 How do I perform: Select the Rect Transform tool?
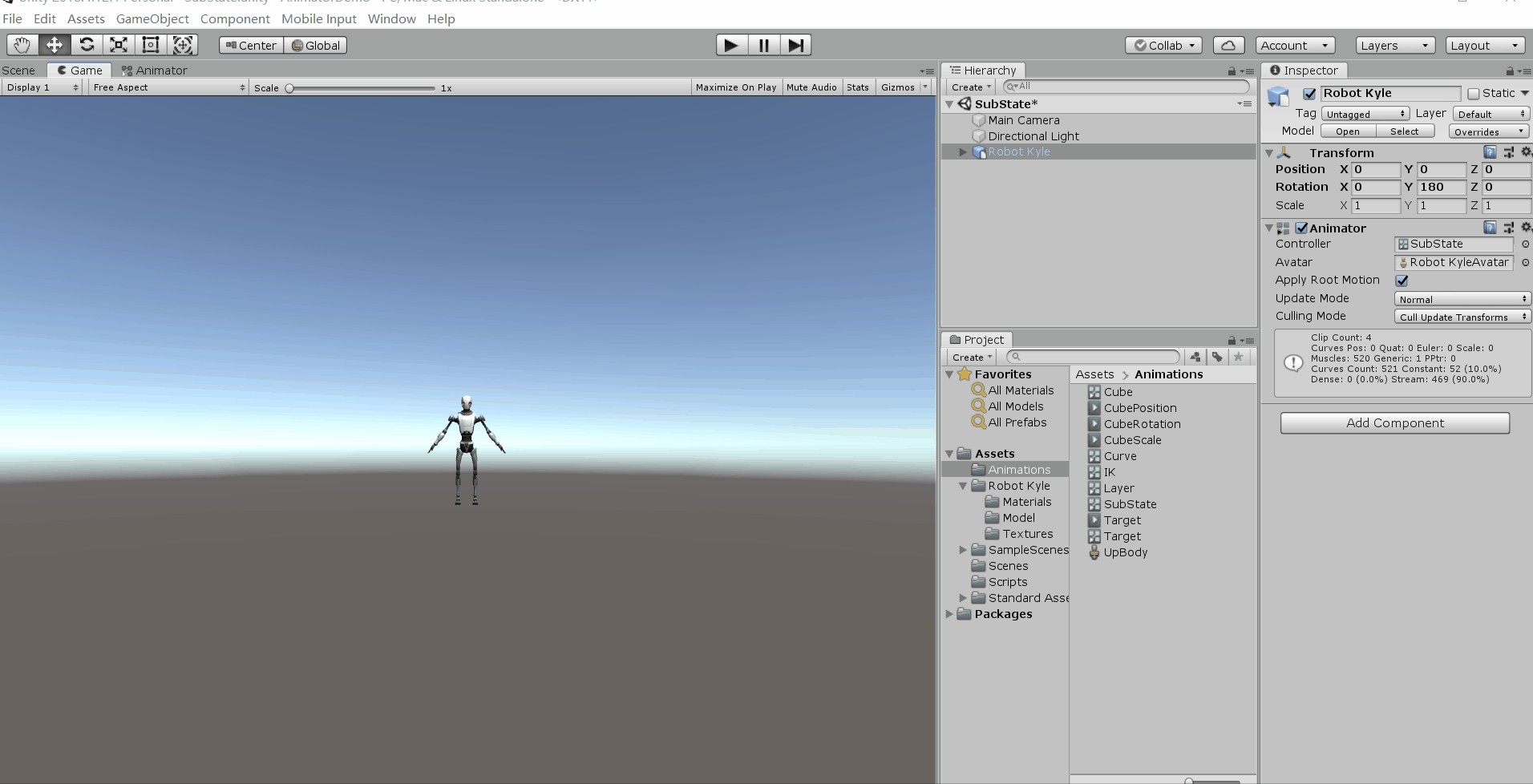click(151, 45)
